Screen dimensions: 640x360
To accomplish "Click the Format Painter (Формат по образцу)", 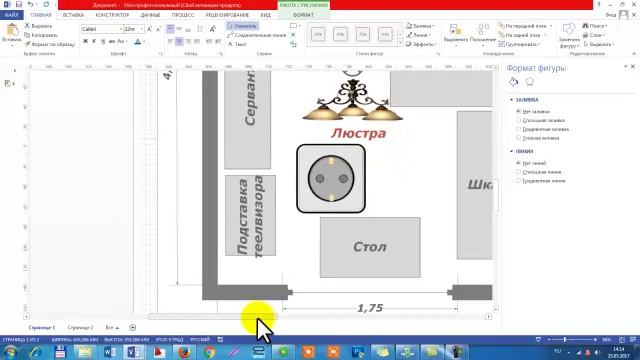I will 49,44.
